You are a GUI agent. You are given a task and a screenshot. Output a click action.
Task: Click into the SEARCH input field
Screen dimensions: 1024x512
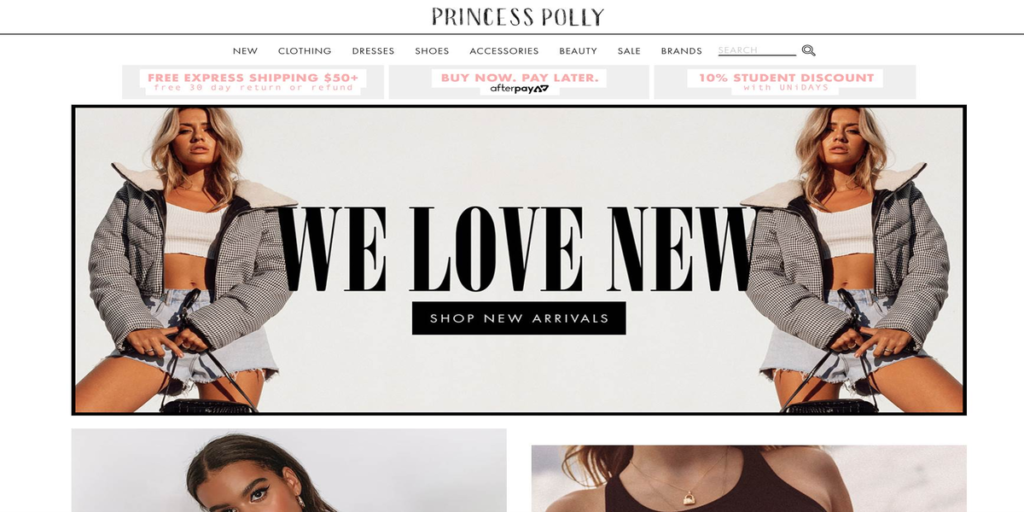[x=757, y=50]
